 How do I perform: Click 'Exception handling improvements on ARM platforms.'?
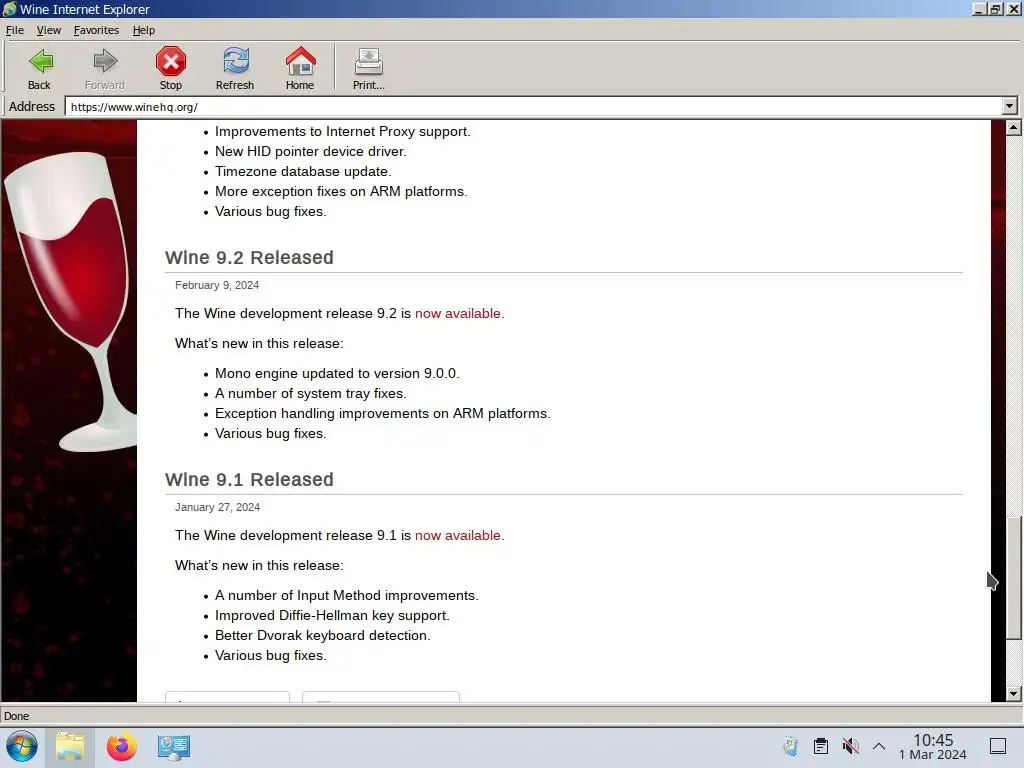383,414
